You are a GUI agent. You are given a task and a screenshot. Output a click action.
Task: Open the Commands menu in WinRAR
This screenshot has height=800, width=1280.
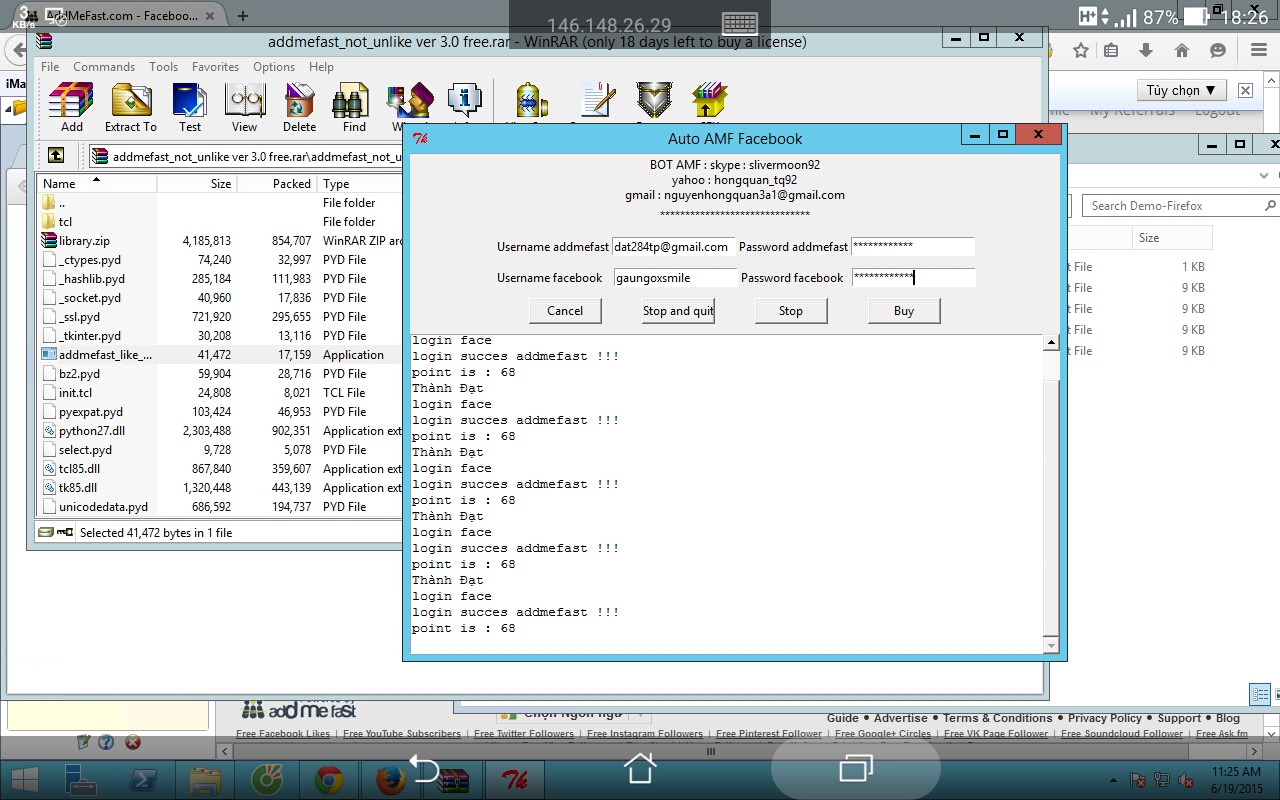104,67
